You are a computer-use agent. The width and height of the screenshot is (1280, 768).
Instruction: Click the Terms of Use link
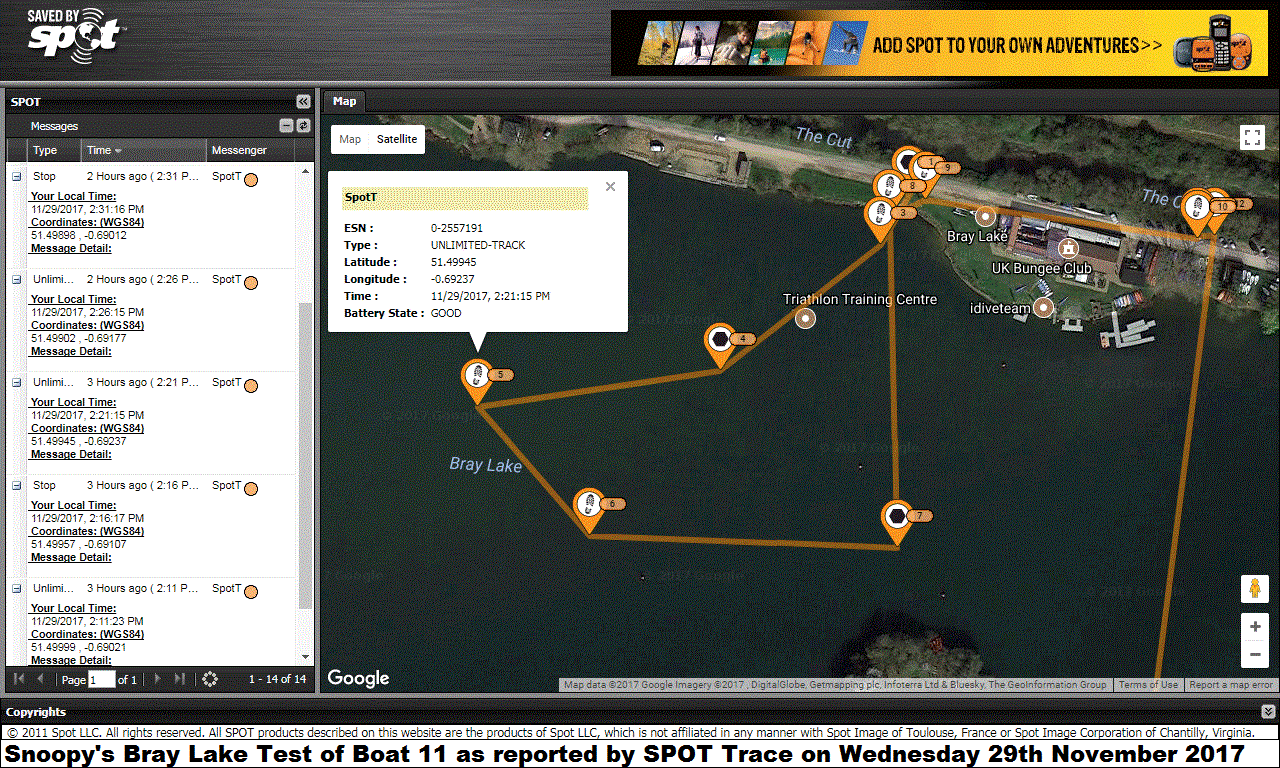(1148, 685)
